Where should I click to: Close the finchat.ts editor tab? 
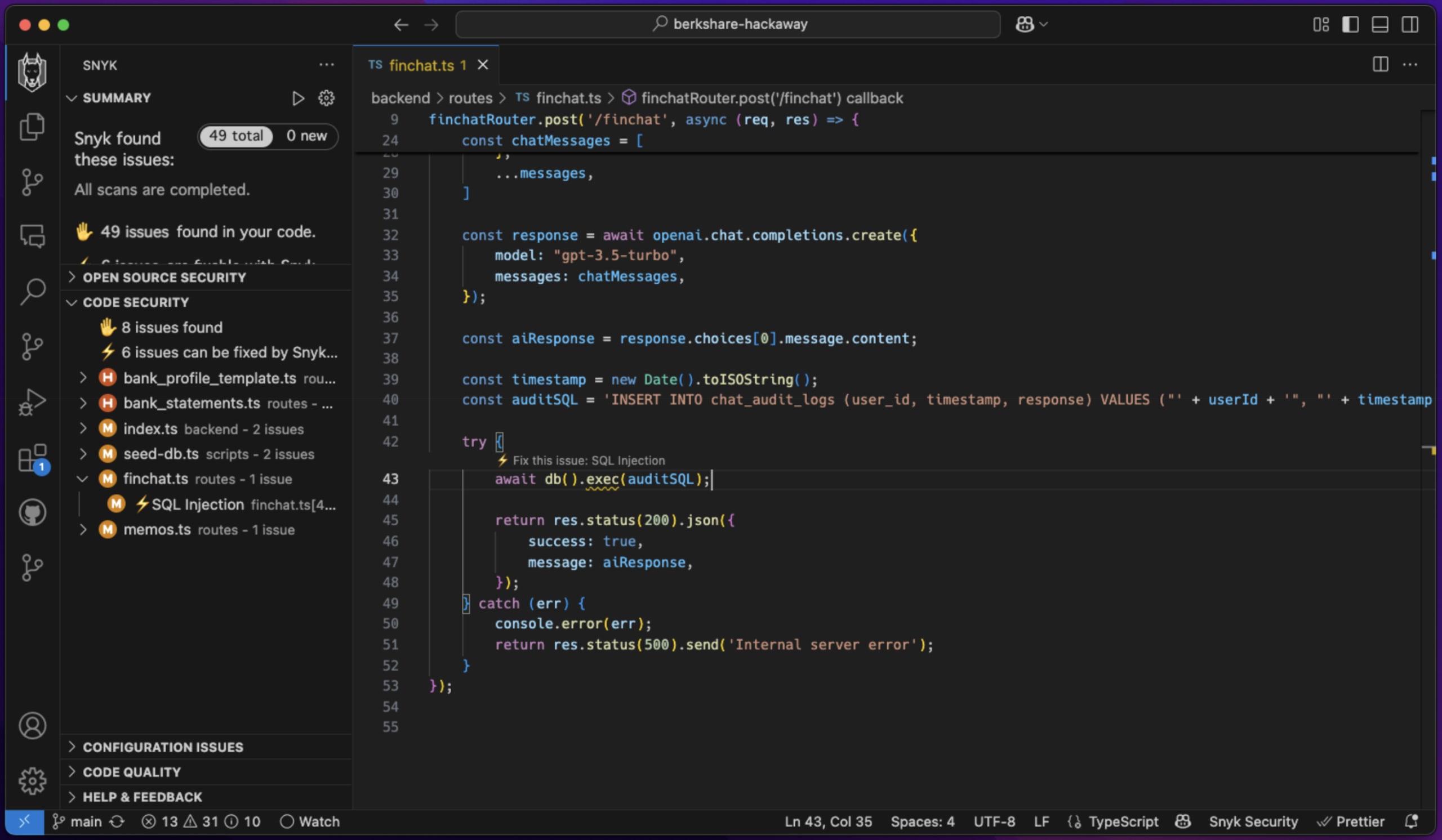(483, 65)
